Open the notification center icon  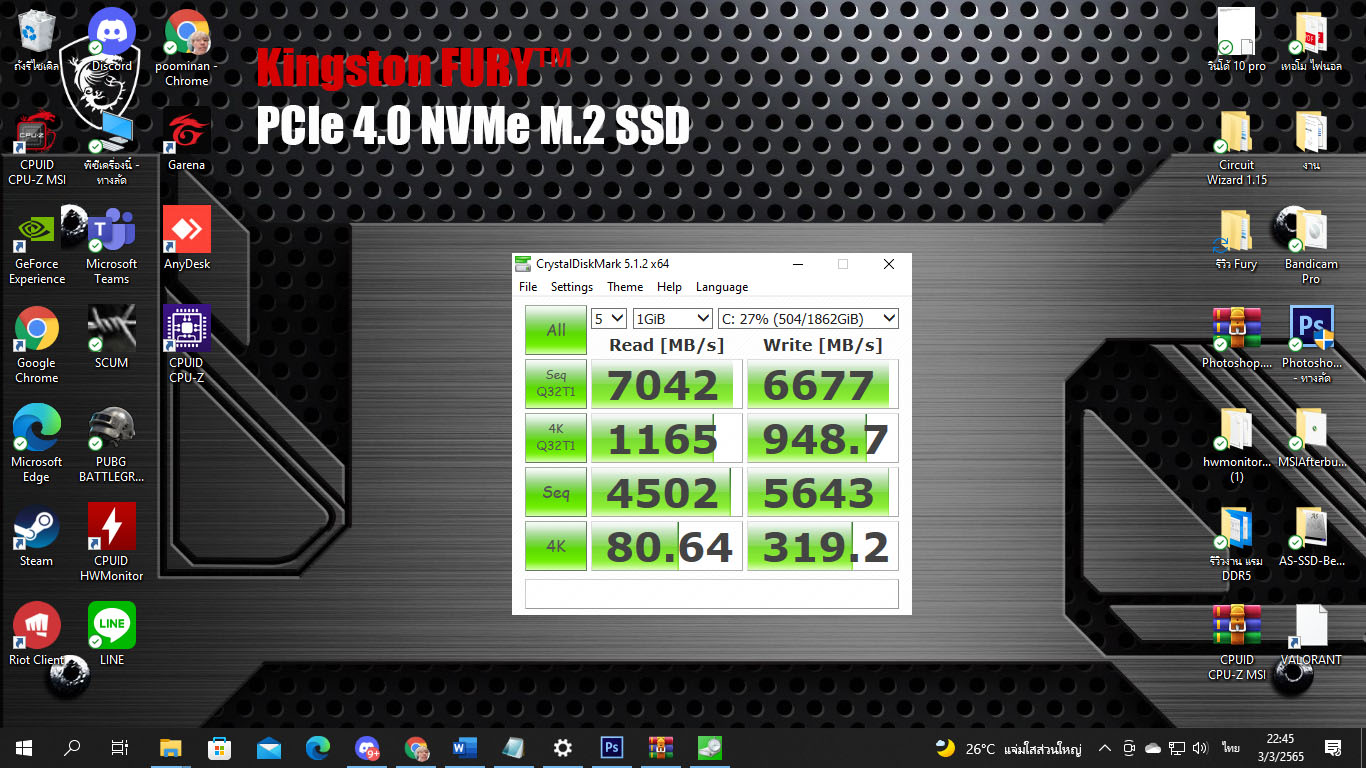pos(1332,748)
